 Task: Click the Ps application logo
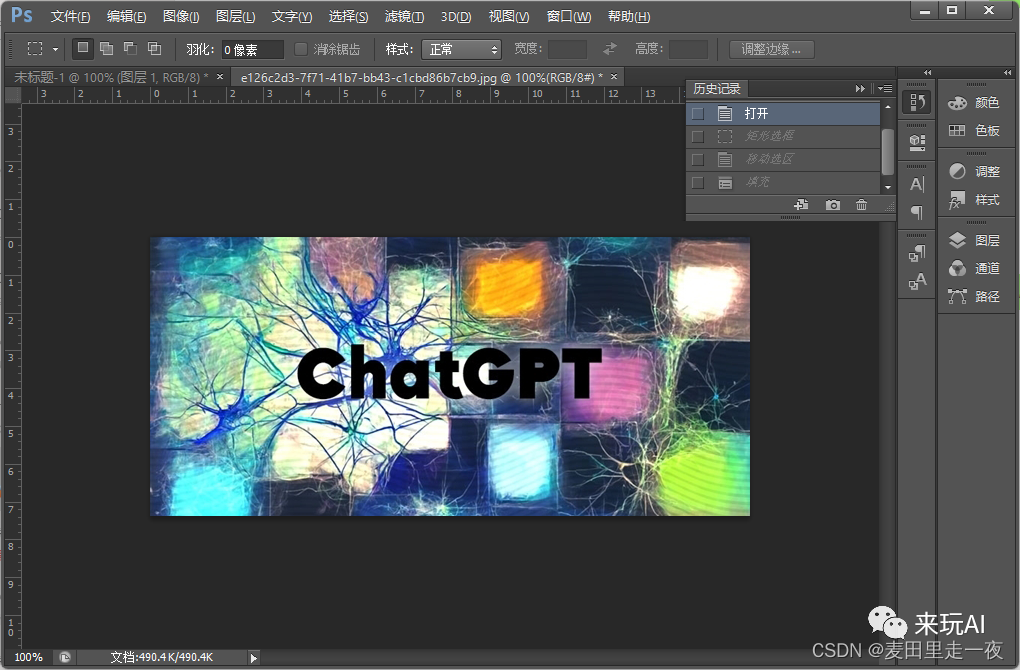click(x=21, y=15)
